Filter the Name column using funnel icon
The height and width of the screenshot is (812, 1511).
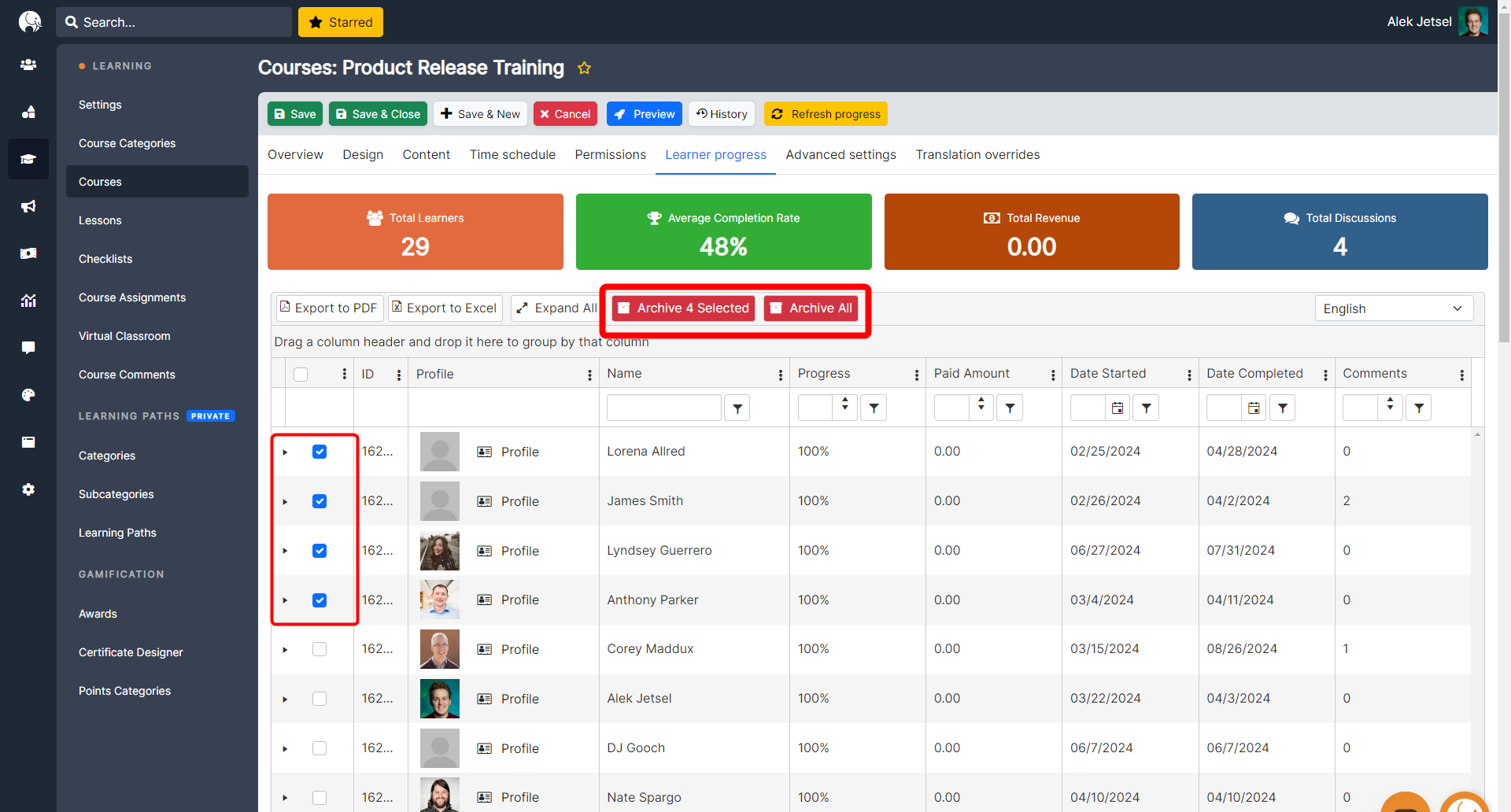(737, 408)
